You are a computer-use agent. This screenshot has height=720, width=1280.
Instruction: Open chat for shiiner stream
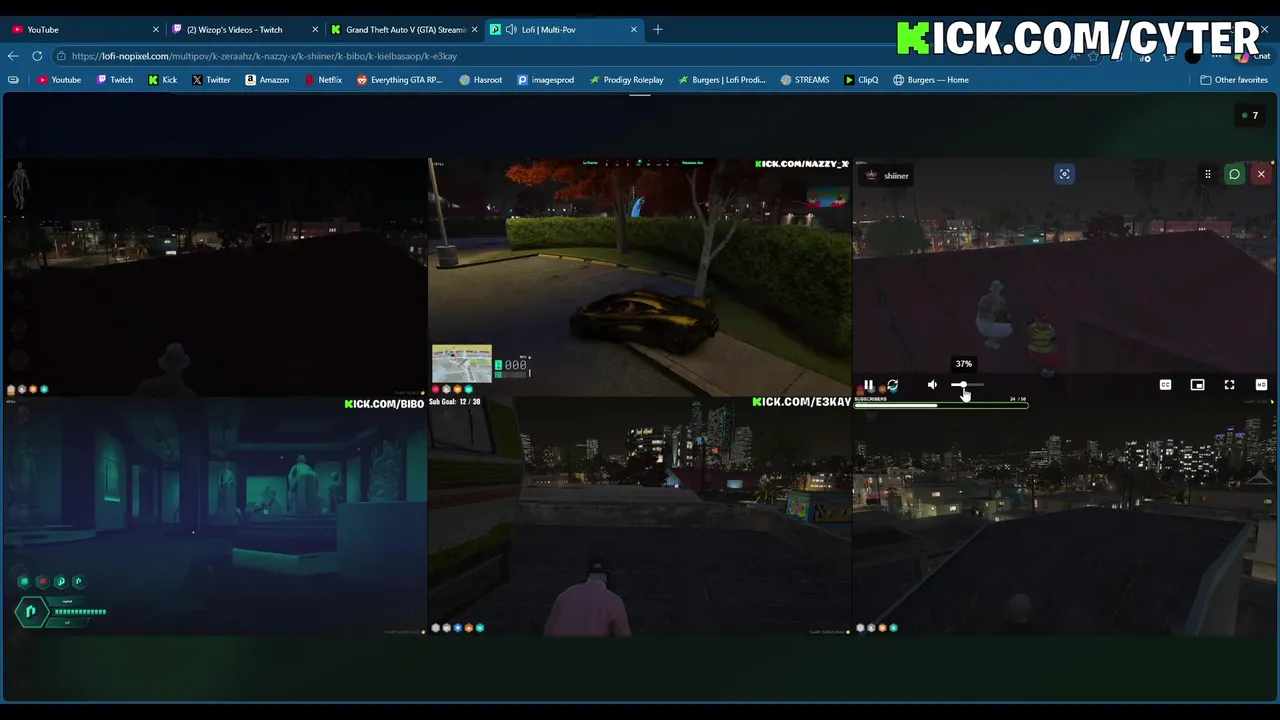tap(1234, 174)
